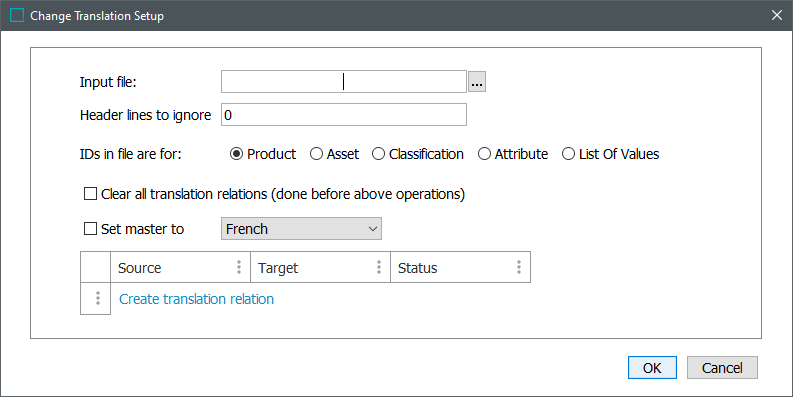The height and width of the screenshot is (397, 793).
Task: Confirm with the OK button
Action: 652,368
